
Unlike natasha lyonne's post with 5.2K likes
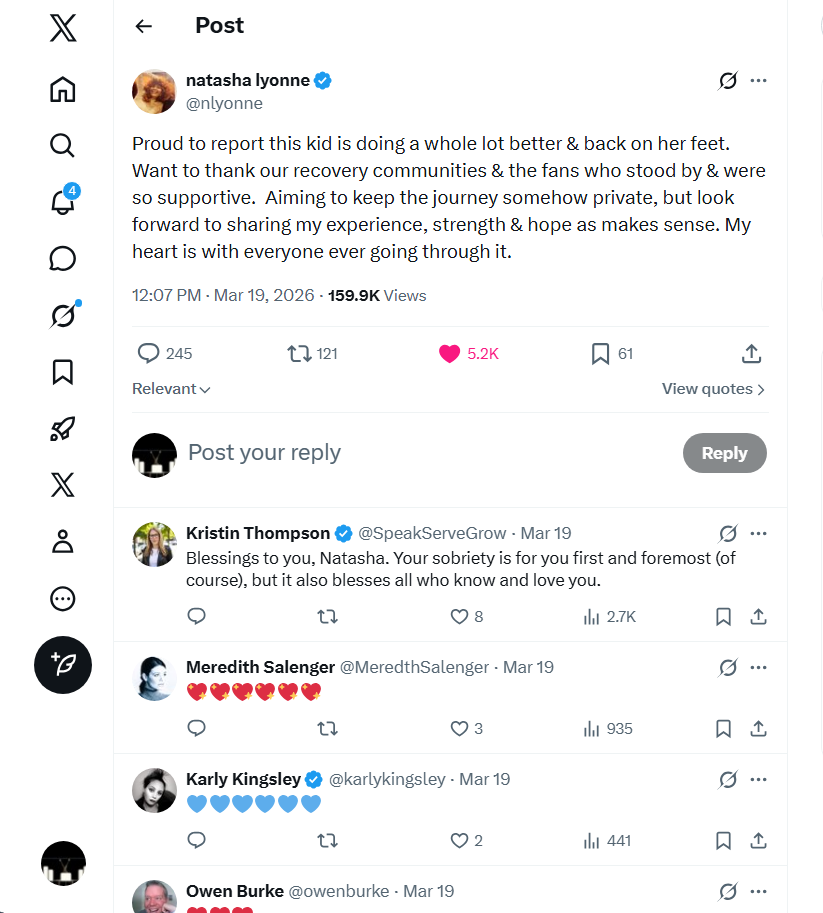pos(450,353)
